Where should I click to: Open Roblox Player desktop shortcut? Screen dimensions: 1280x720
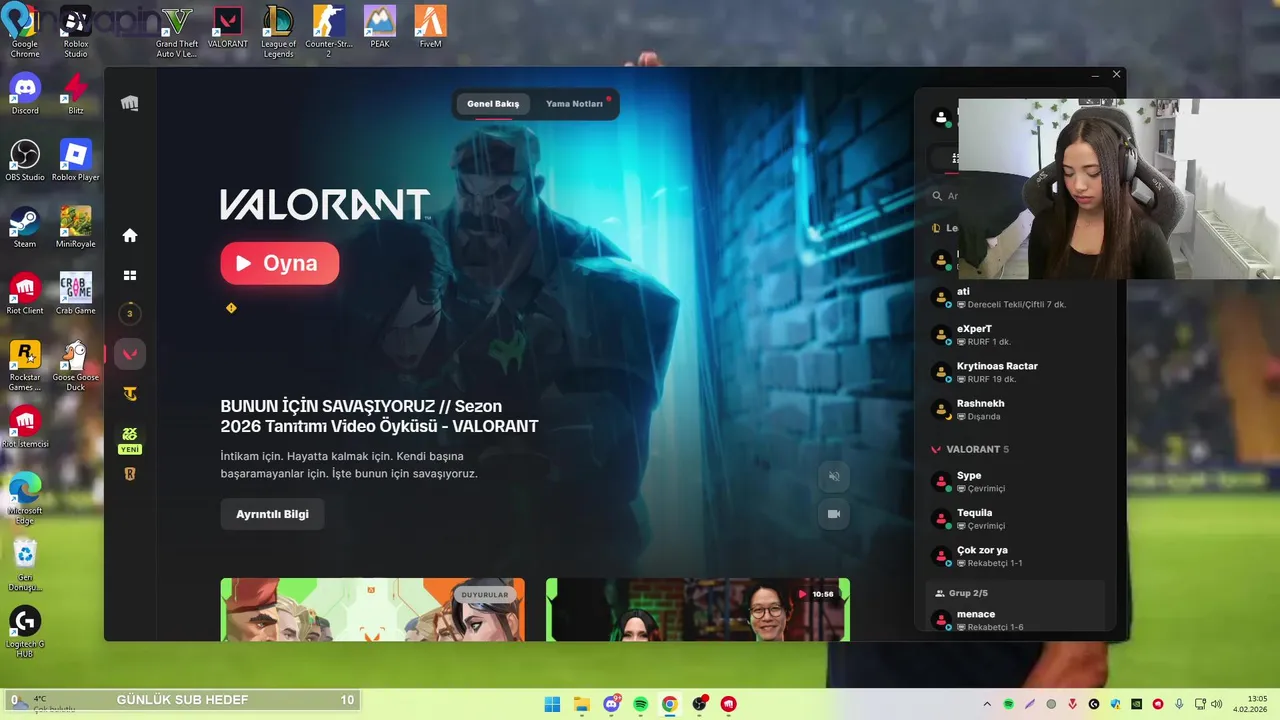(76, 160)
